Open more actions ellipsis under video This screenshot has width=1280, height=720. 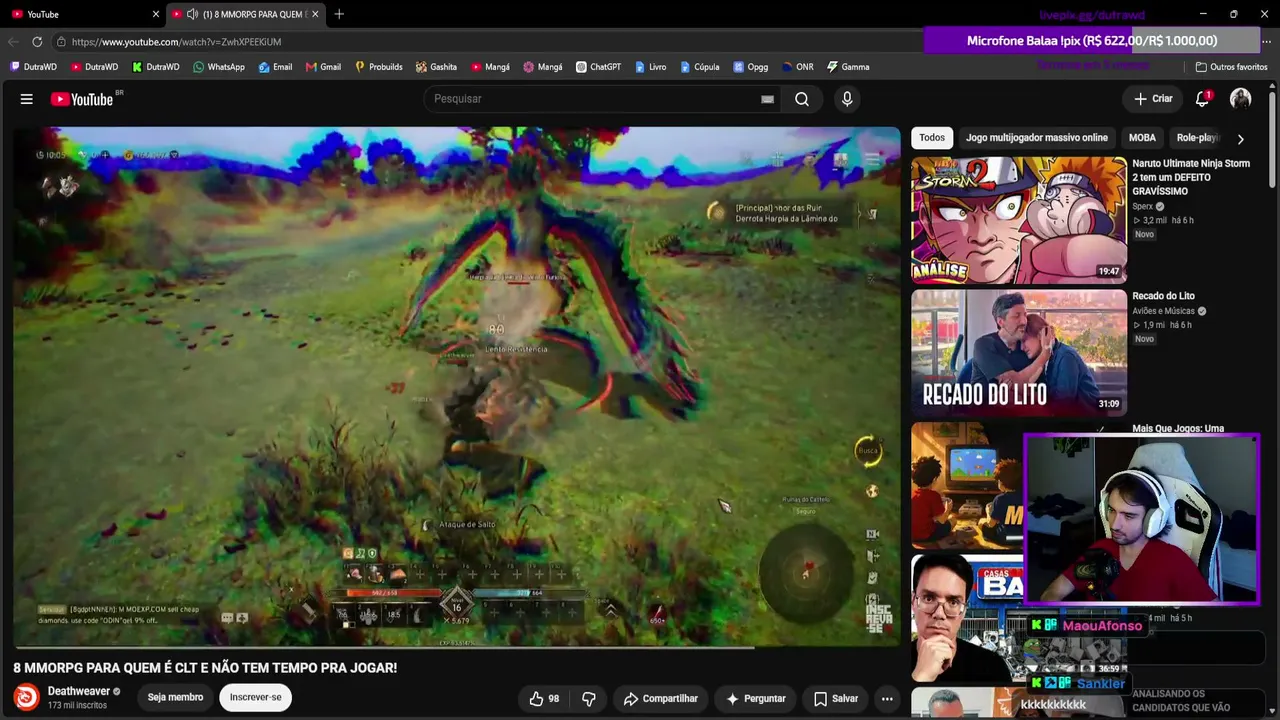click(887, 699)
